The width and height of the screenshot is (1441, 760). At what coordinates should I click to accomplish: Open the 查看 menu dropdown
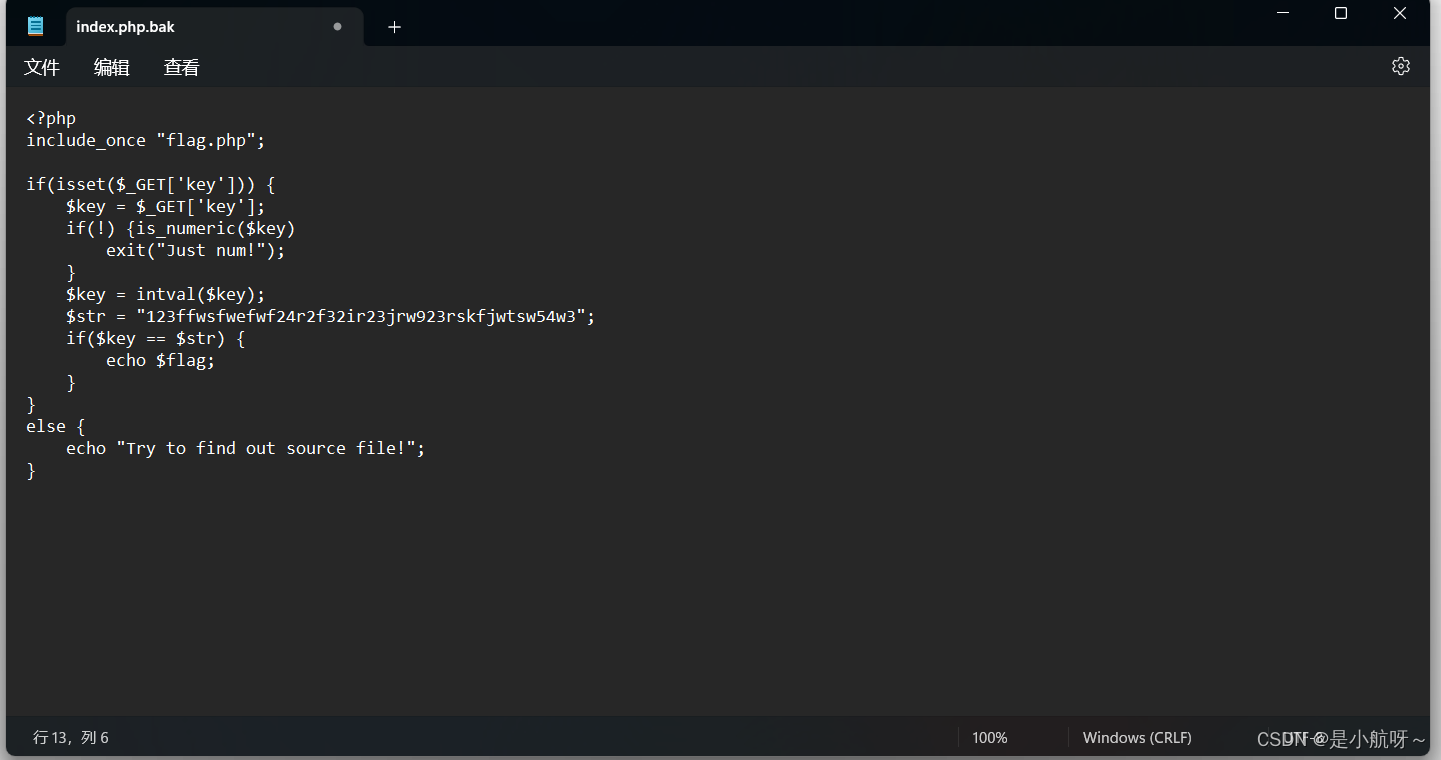(181, 67)
